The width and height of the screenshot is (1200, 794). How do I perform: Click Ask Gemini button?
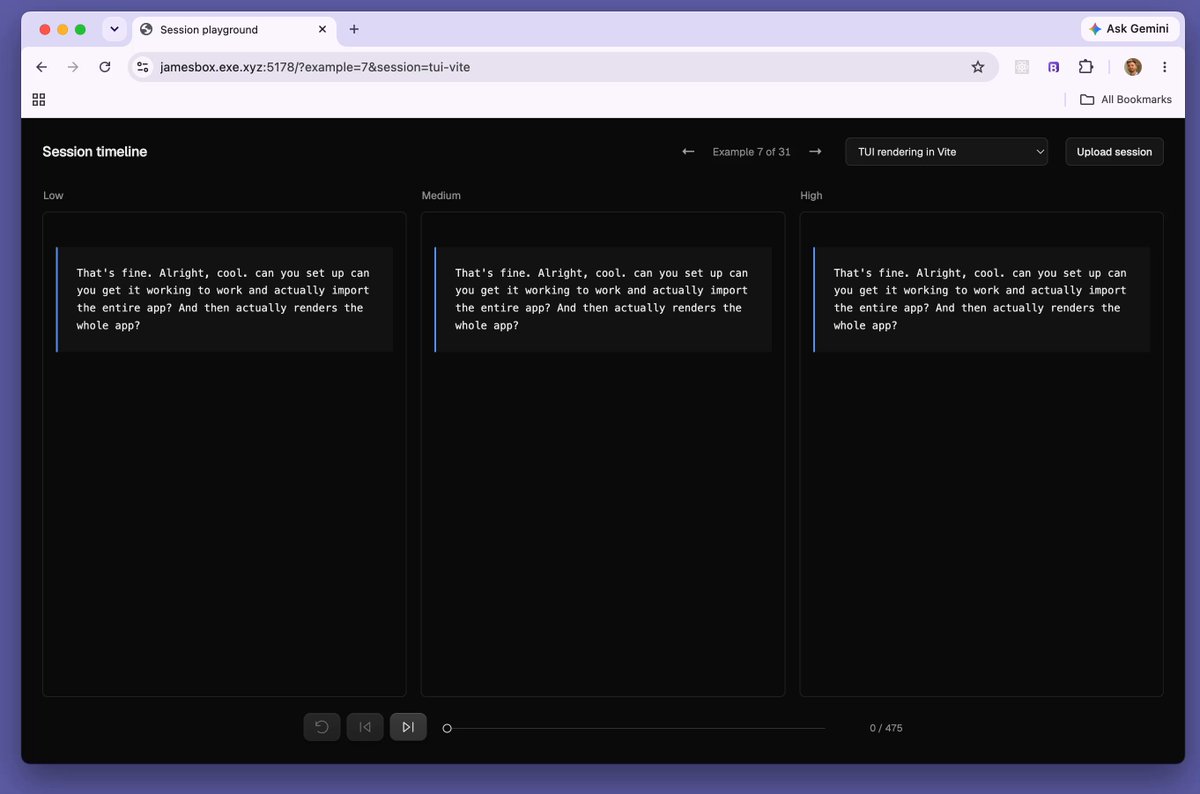pos(1129,29)
